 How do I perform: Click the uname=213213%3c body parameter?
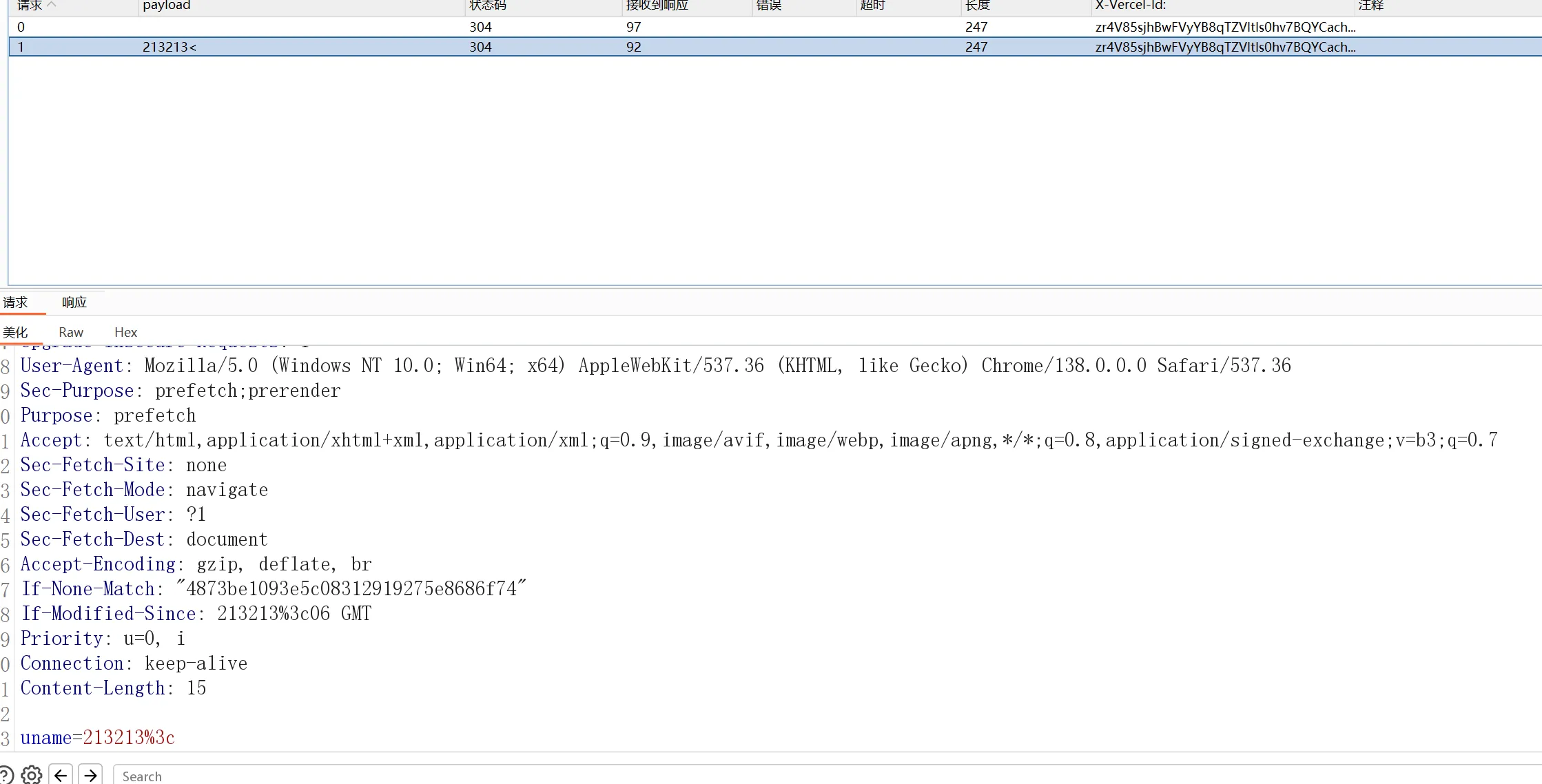[97, 738]
